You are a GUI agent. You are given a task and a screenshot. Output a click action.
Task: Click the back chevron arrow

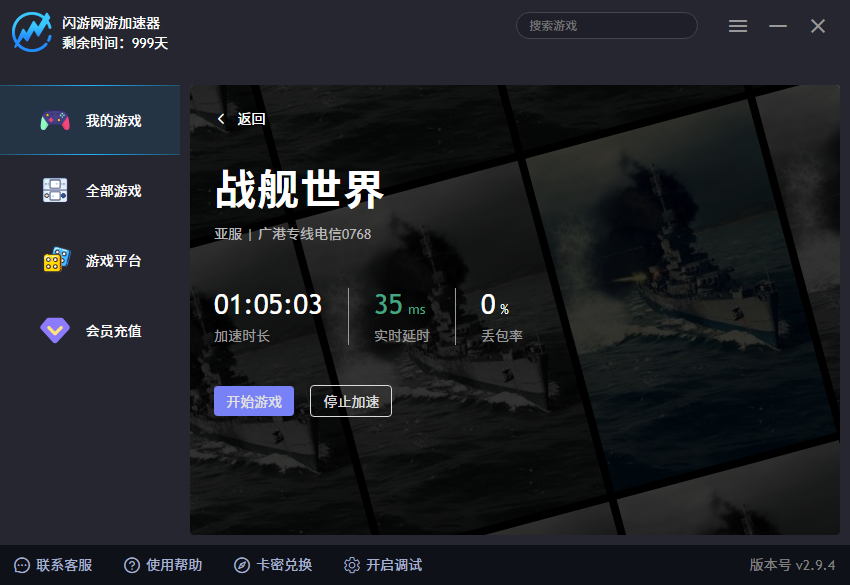221,119
